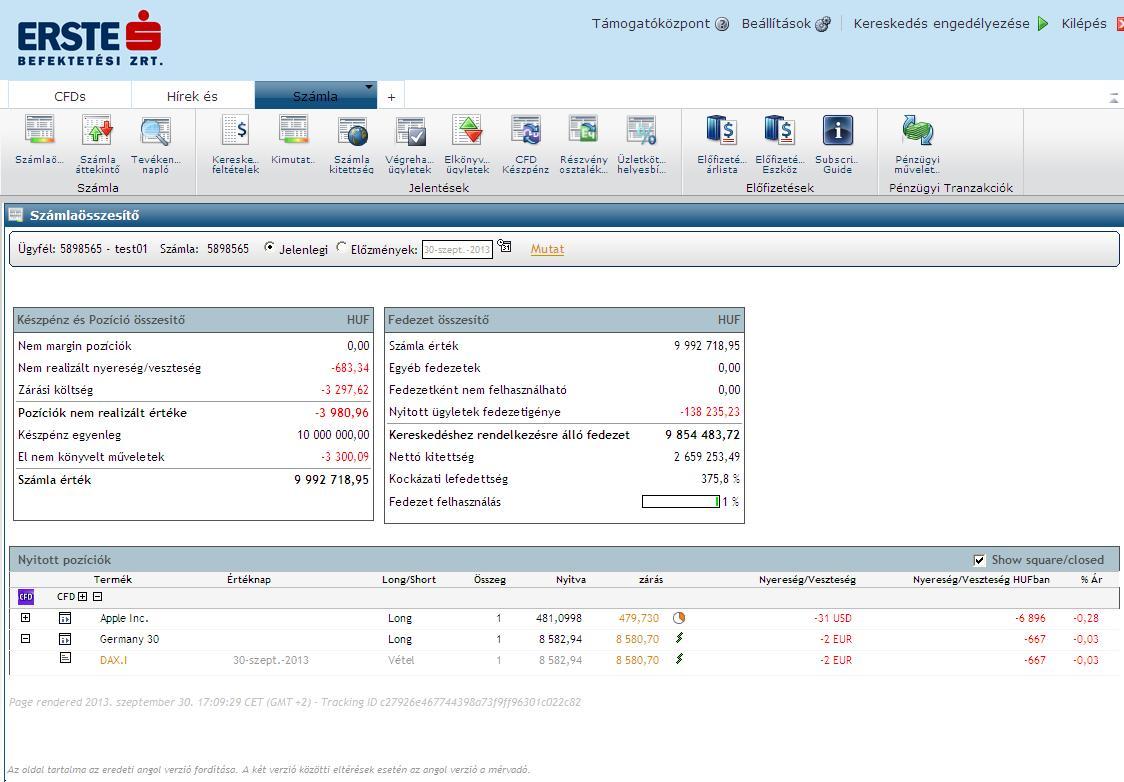This screenshot has width=1124, height=782.
Task: Click the purple CFD group icon
Action: tap(26, 596)
